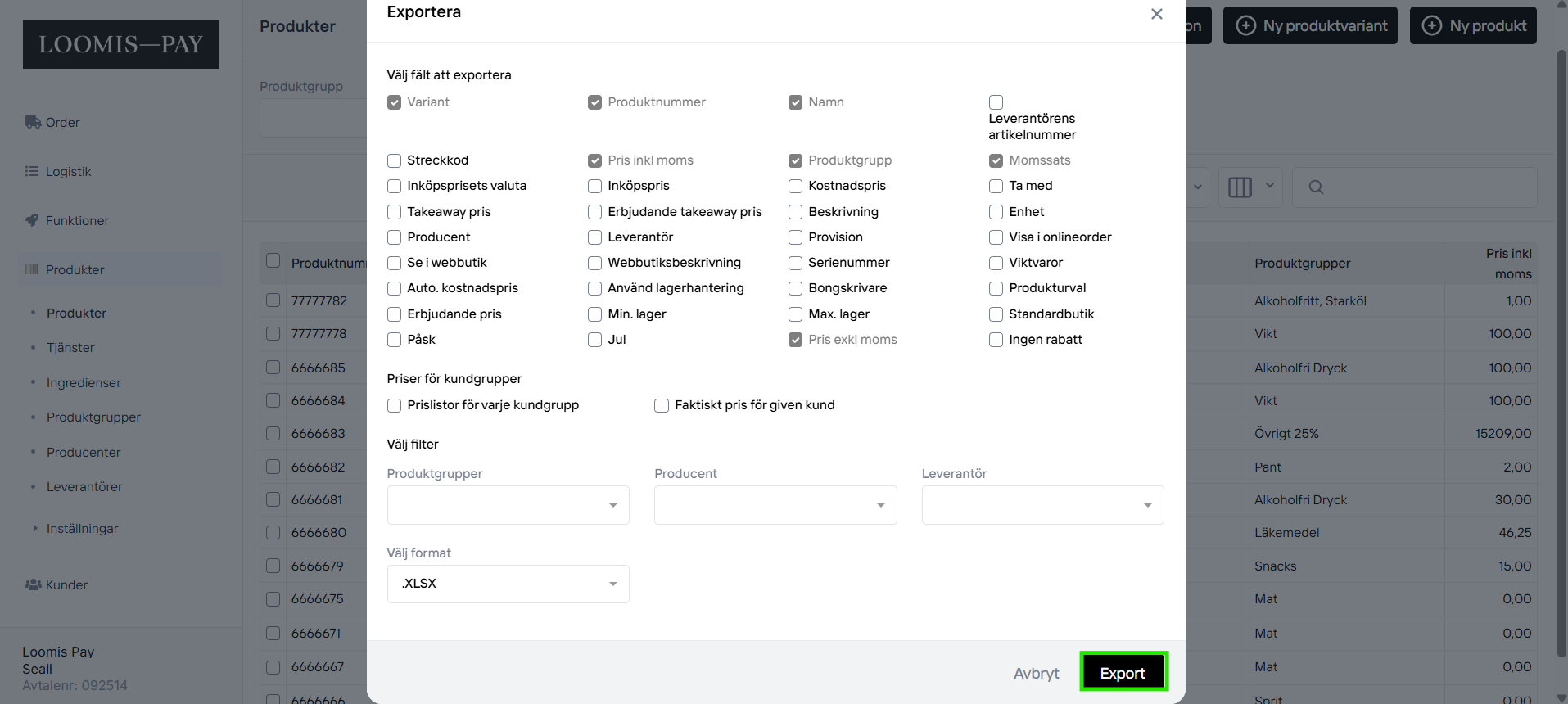Click the Order truck icon in sidebar
The width and height of the screenshot is (1568, 704).
click(x=33, y=122)
